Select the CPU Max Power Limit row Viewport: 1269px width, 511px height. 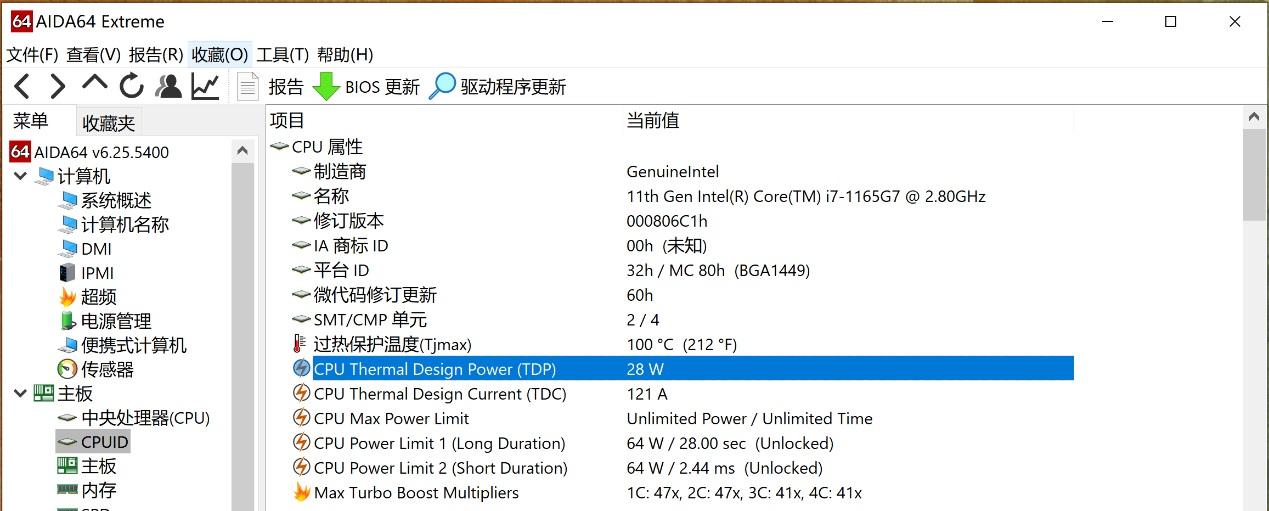[x=670, y=418]
